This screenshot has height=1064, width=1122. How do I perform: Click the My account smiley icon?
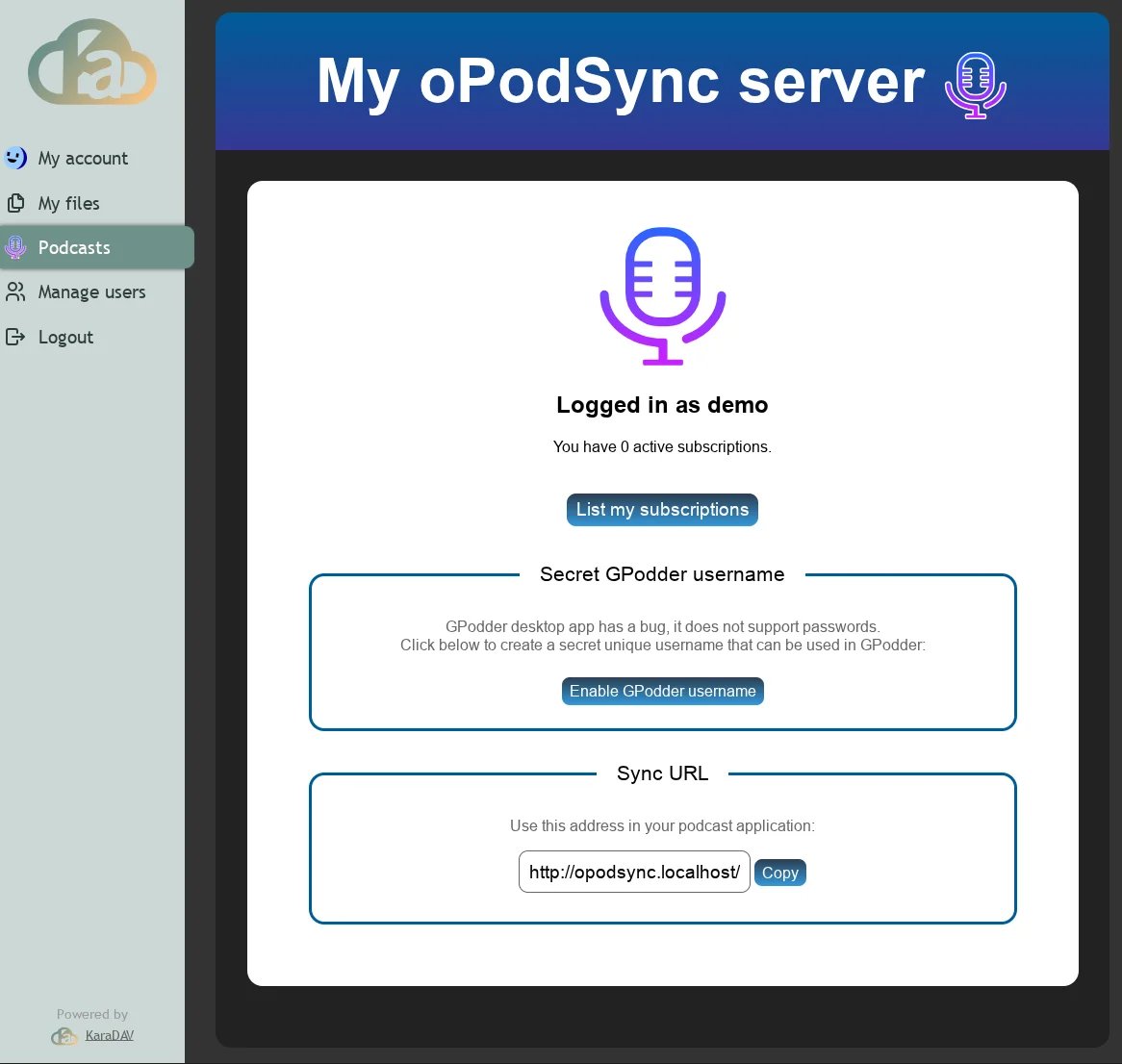point(16,158)
